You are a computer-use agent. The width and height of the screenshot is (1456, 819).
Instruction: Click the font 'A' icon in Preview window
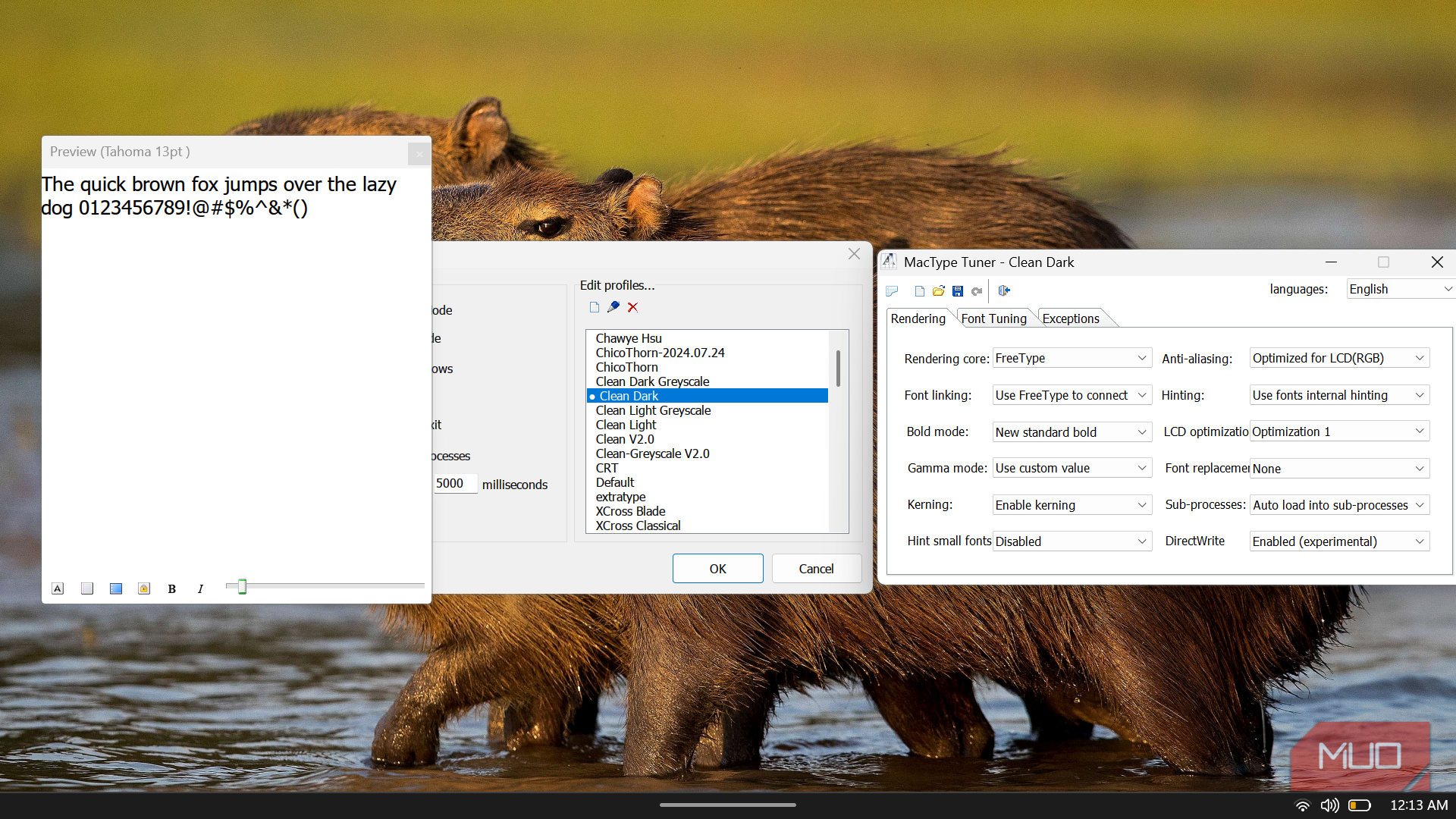pyautogui.click(x=58, y=588)
